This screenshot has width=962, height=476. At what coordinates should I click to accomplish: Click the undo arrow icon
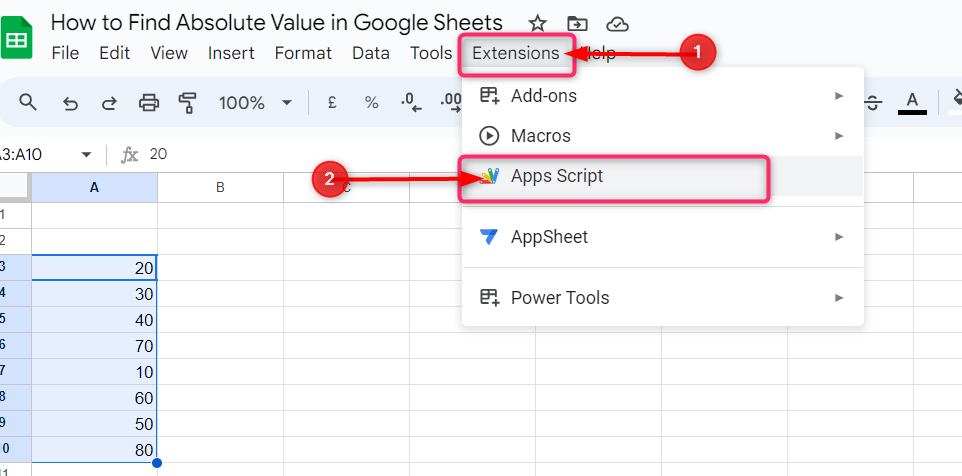(70, 102)
